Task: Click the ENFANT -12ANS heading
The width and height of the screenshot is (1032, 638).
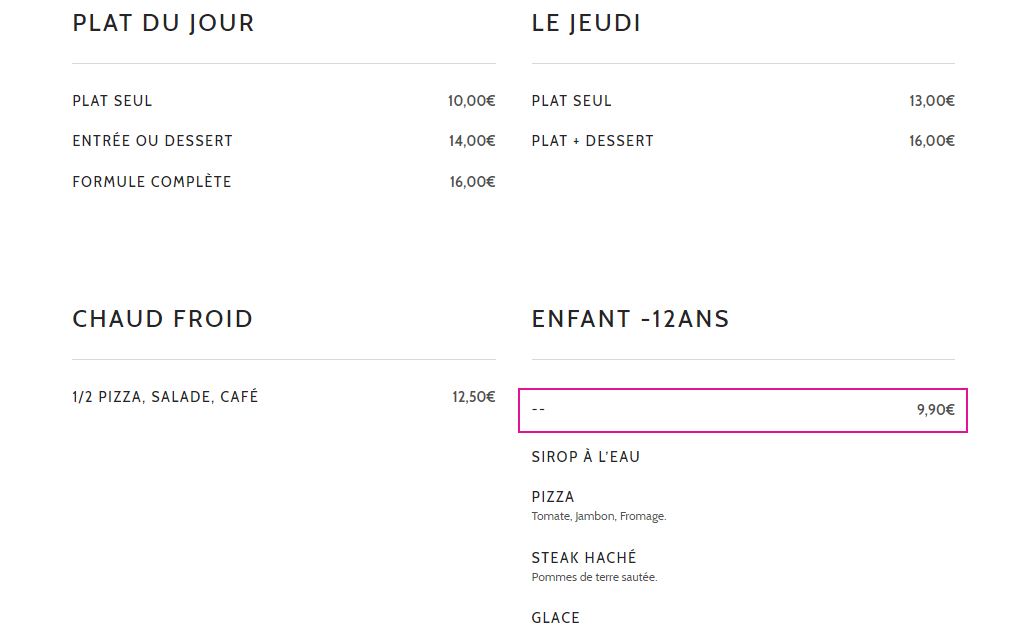Action: tap(631, 319)
